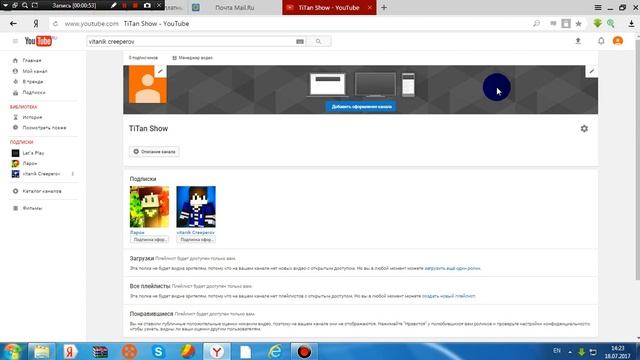Click Описание канала button
The height and width of the screenshot is (360, 640).
[x=154, y=151]
